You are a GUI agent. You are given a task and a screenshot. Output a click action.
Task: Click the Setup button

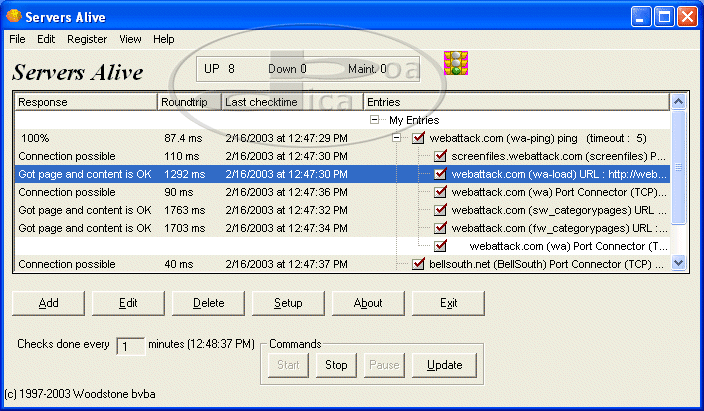(289, 303)
